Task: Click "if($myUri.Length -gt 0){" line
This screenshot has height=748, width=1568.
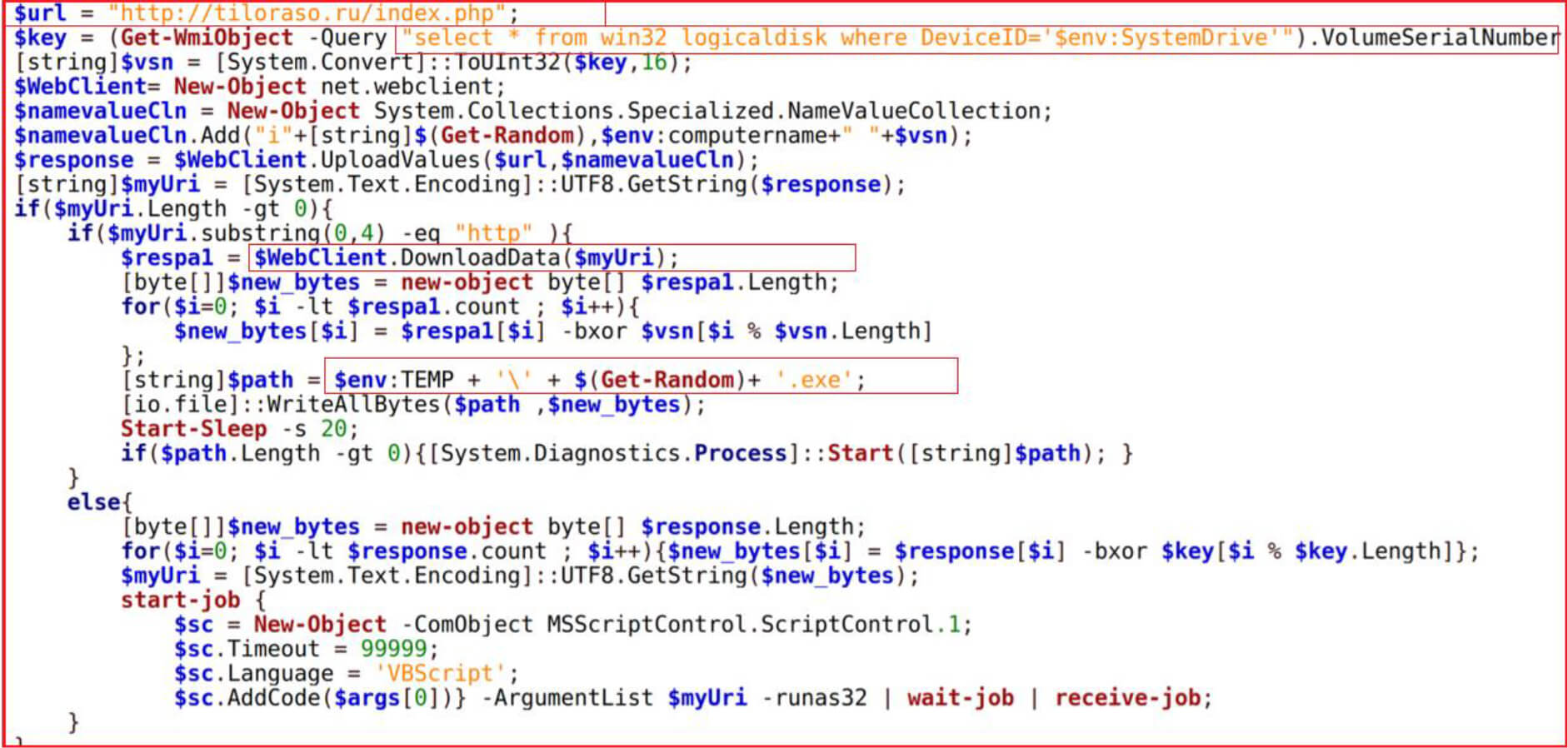Action: pos(174,209)
